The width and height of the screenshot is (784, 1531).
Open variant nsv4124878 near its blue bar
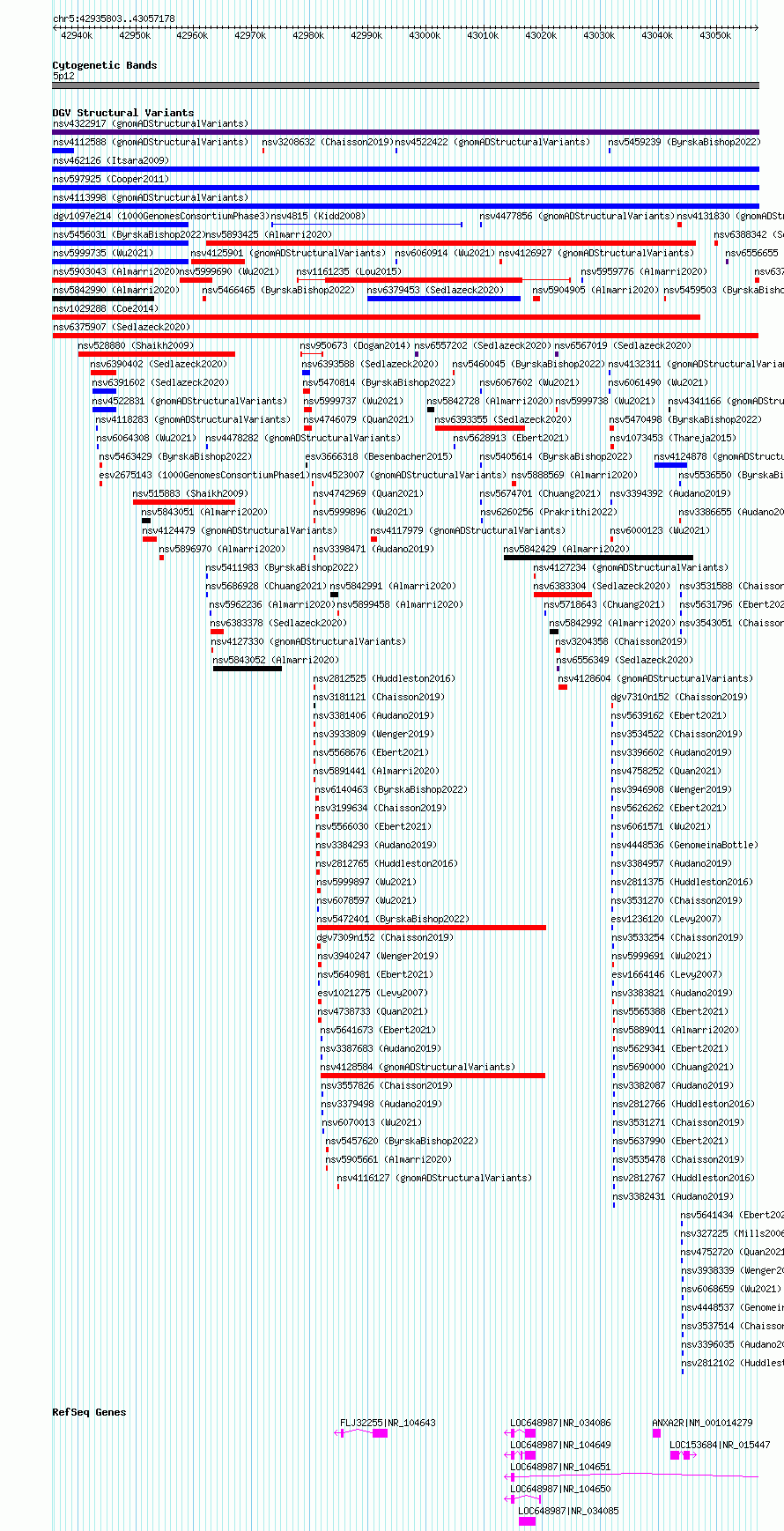[x=719, y=456]
